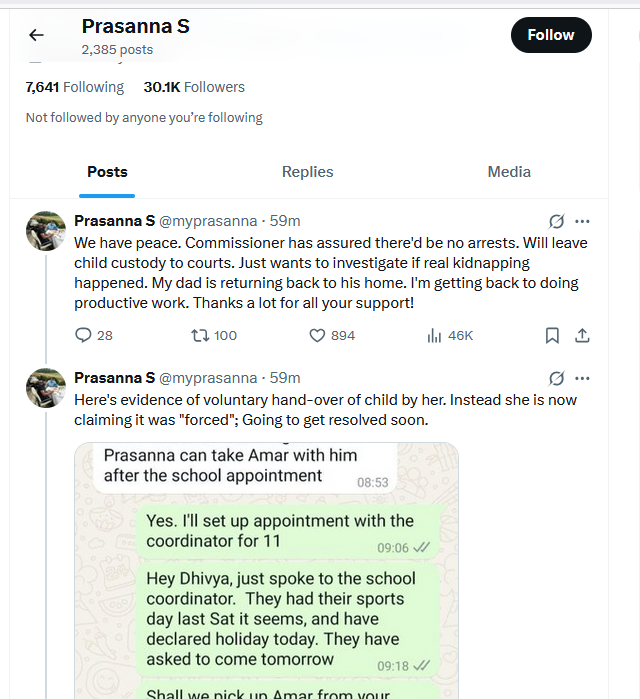Open Prasanna S avatar on first post

45,231
